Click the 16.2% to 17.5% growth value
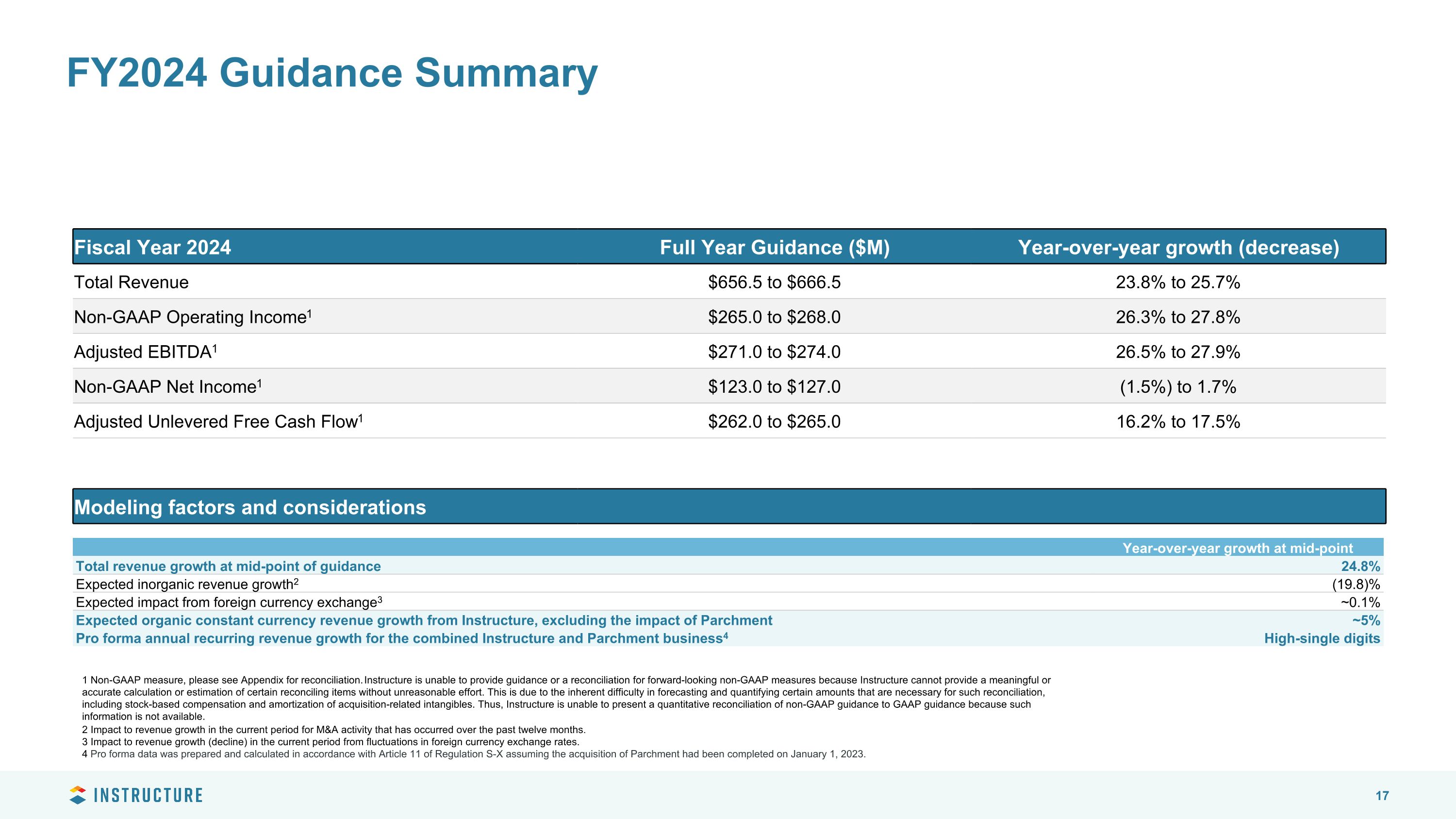1456x819 pixels. 1178,422
